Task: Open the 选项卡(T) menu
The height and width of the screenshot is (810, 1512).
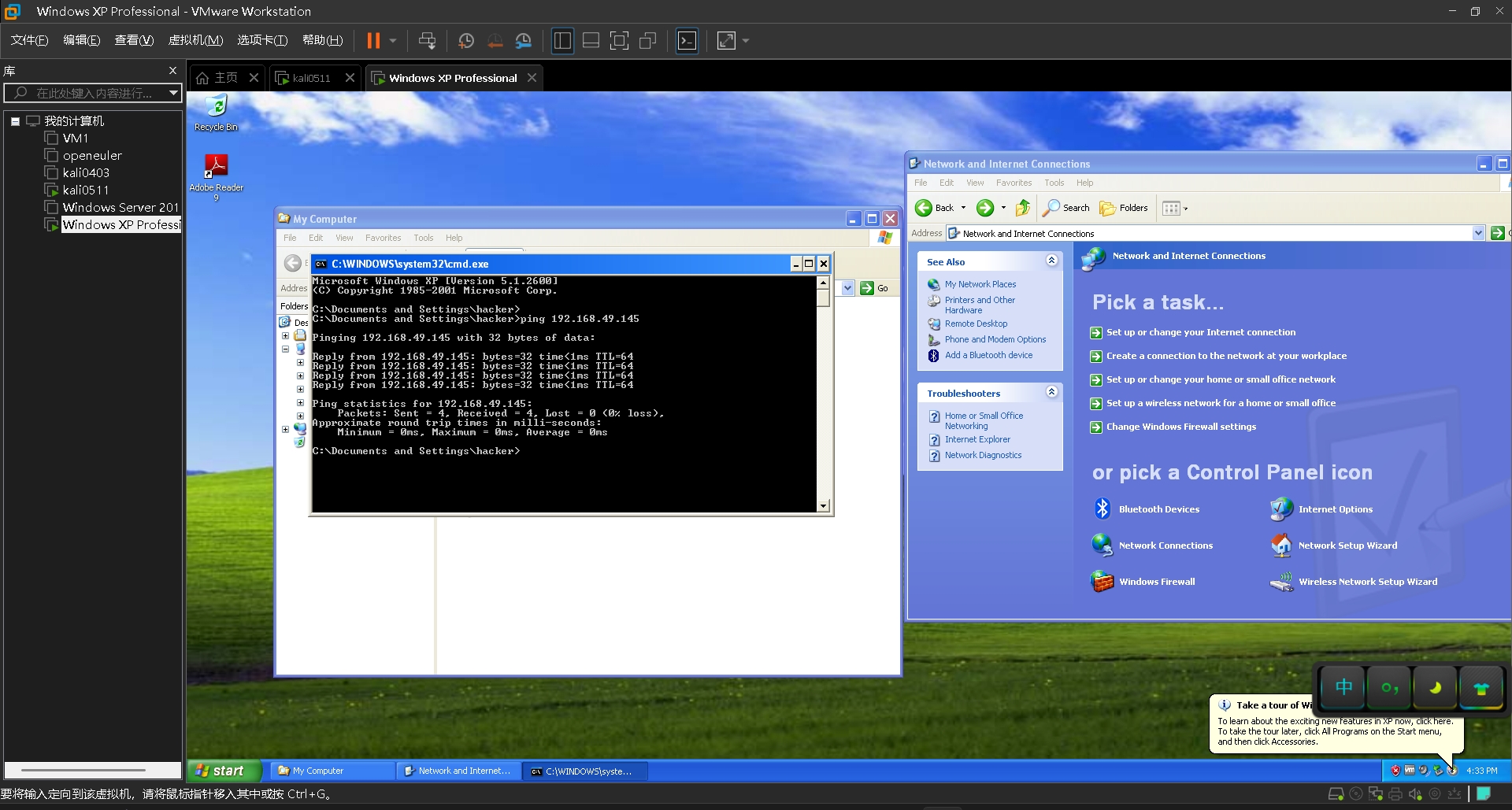Action: pos(262,40)
